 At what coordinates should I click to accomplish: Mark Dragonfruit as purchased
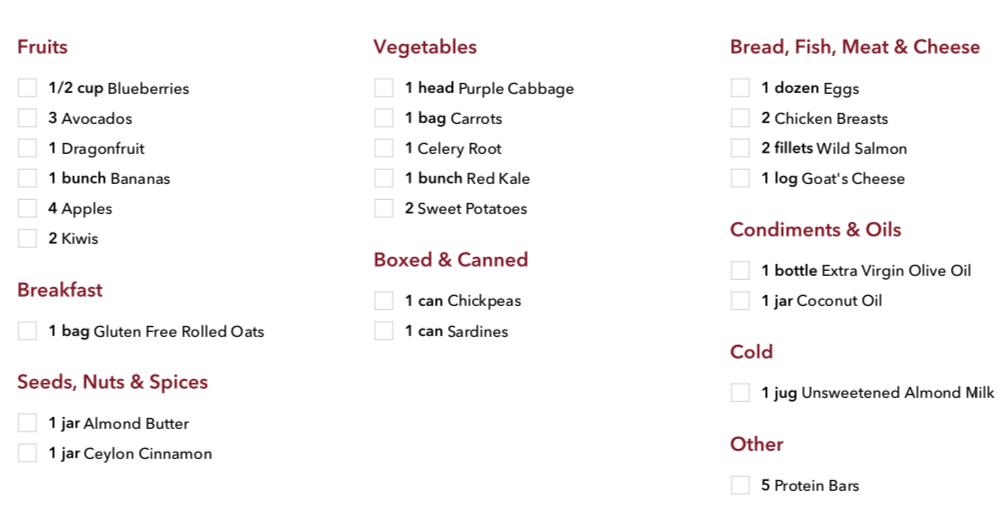(x=27, y=148)
